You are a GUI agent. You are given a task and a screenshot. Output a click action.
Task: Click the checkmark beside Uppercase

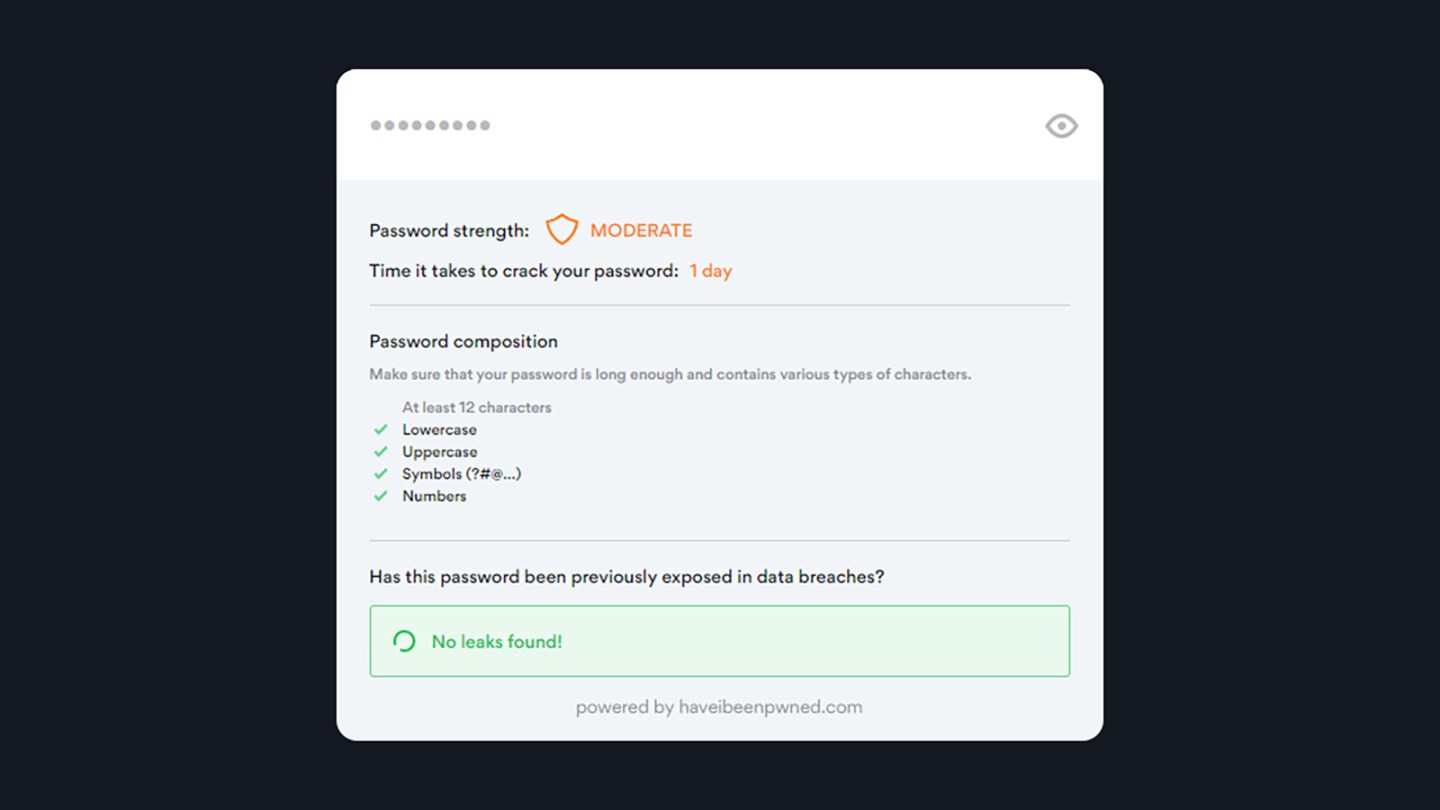tap(381, 451)
